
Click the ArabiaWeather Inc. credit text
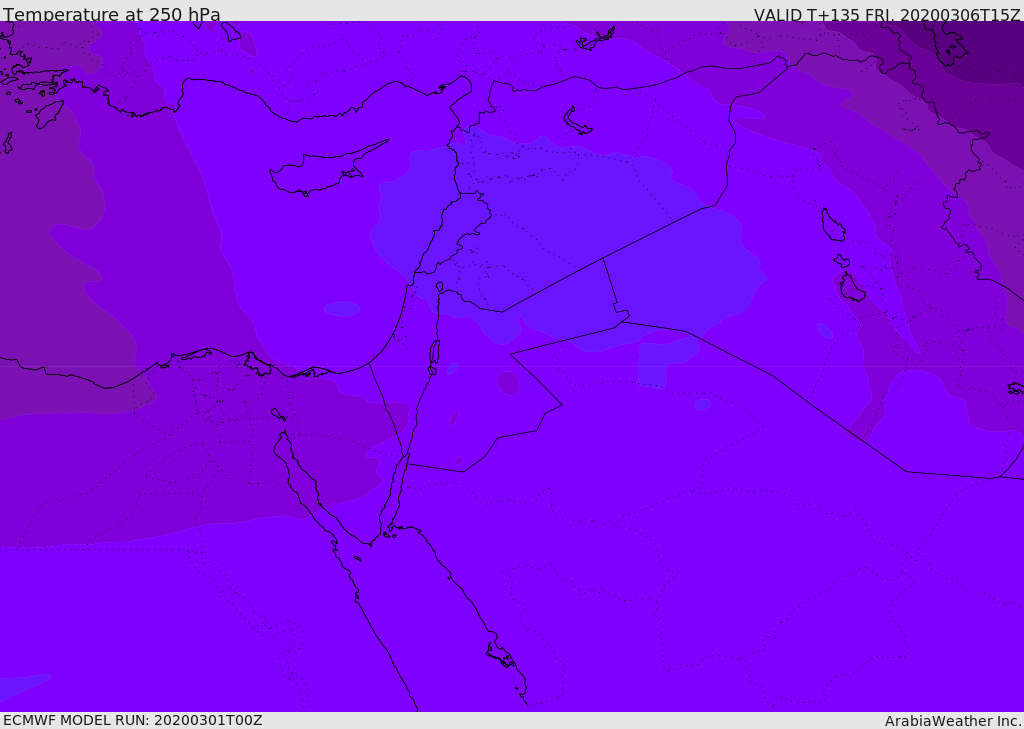953,721
